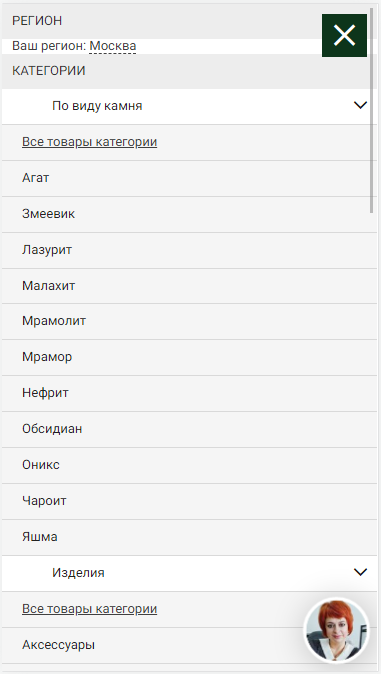Open the consultant chat avatar
Image resolution: width=381 pixels, height=674 pixels.
click(336, 630)
